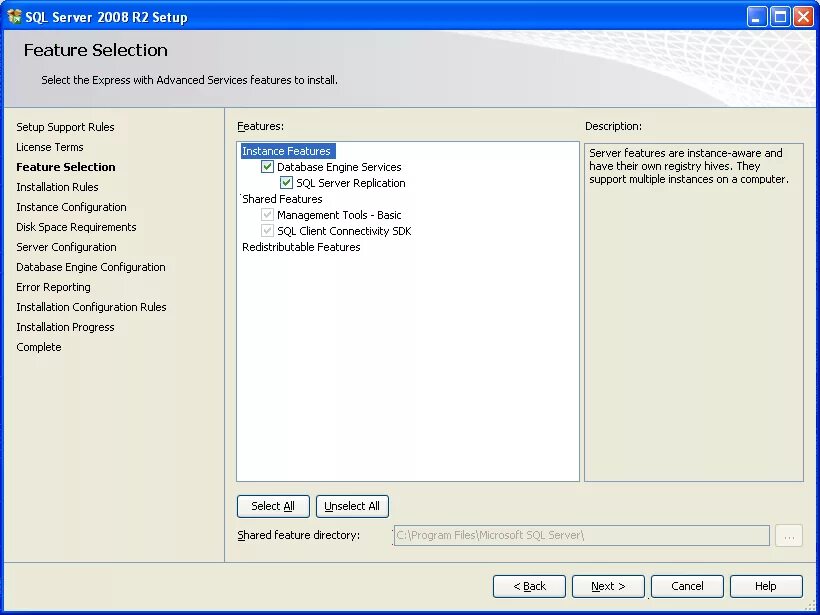This screenshot has height=615, width=820.
Task: Click the Unselect All button
Action: tap(352, 506)
